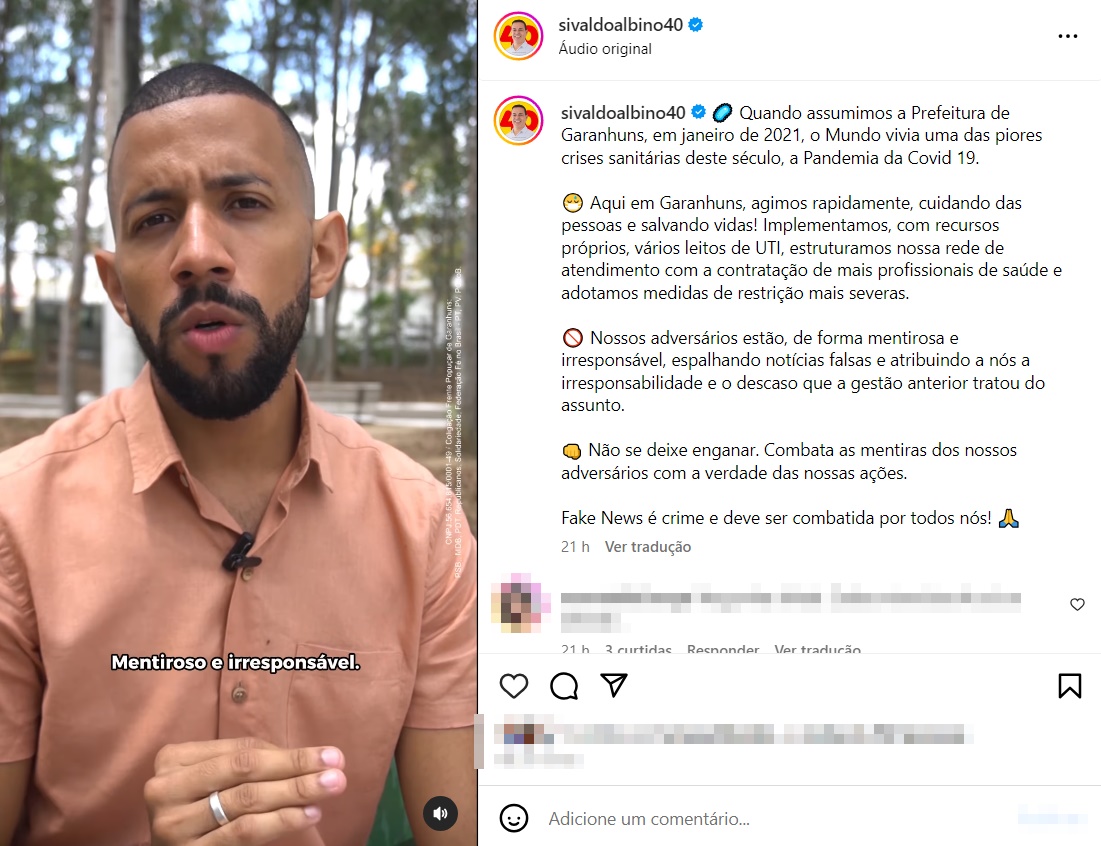Share the post via paper plane icon
Image resolution: width=1101 pixels, height=846 pixels.
click(x=614, y=685)
